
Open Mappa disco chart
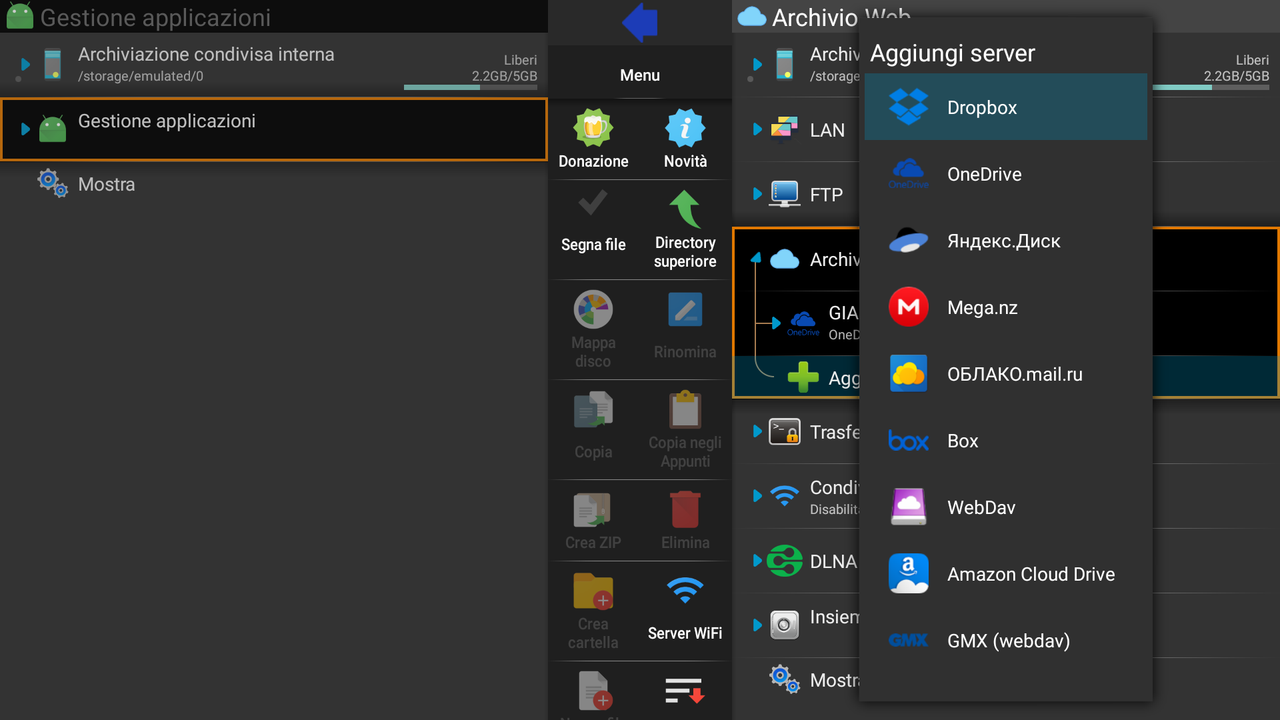point(593,310)
